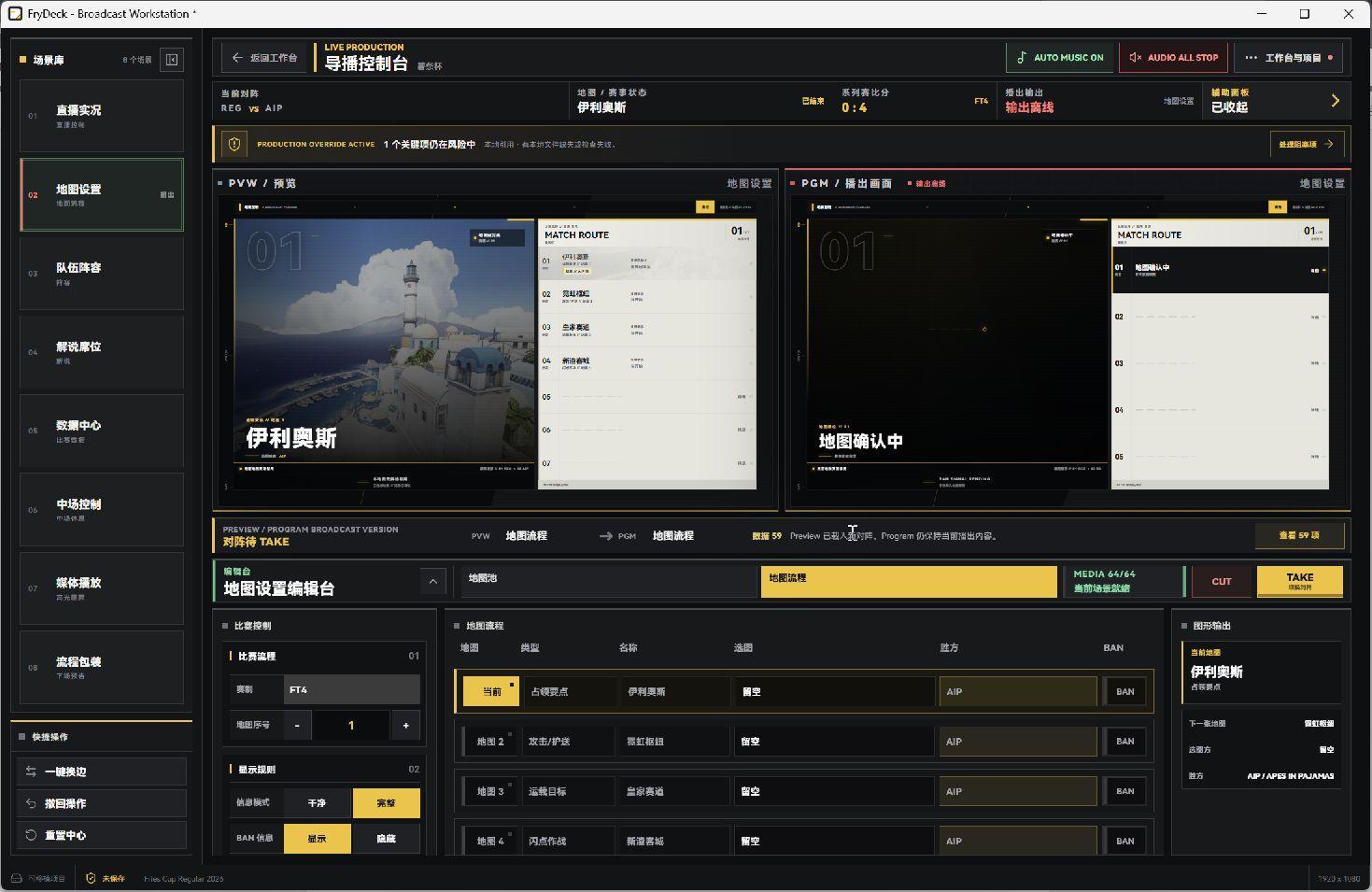This screenshot has width=1372, height=892.
Task: Click 处理阻塞项 button in warning banner
Action: click(x=1307, y=145)
